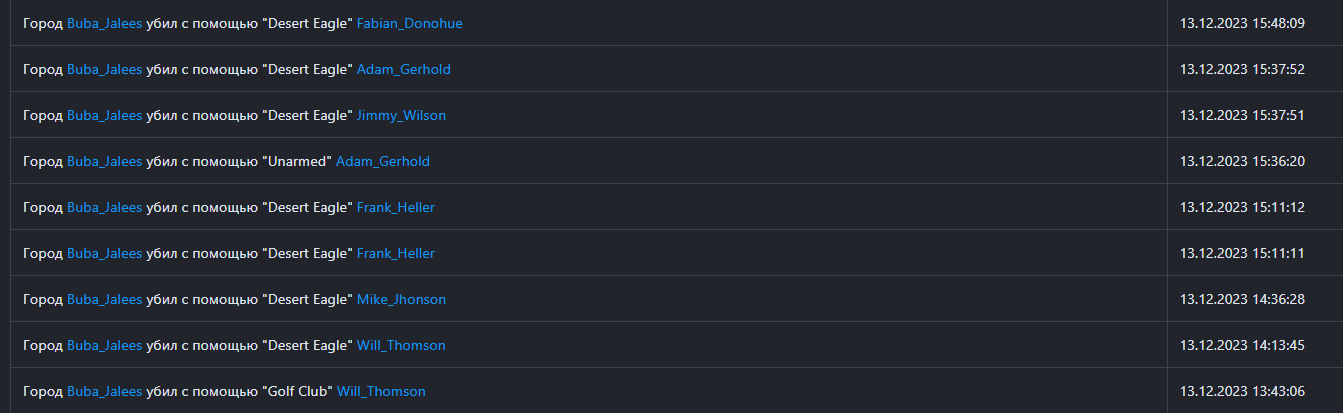Click Adam_Gerhold in the Unarmed kill row
Image resolution: width=1343 pixels, height=413 pixels.
382,161
